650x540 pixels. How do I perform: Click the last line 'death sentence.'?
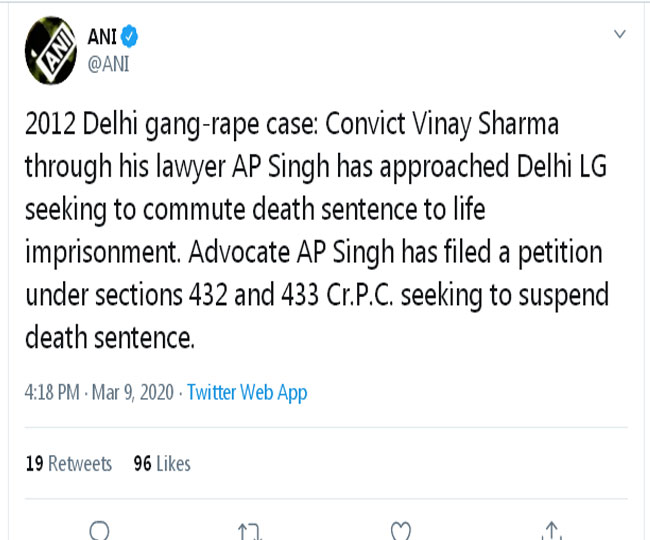pyautogui.click(x=107, y=338)
